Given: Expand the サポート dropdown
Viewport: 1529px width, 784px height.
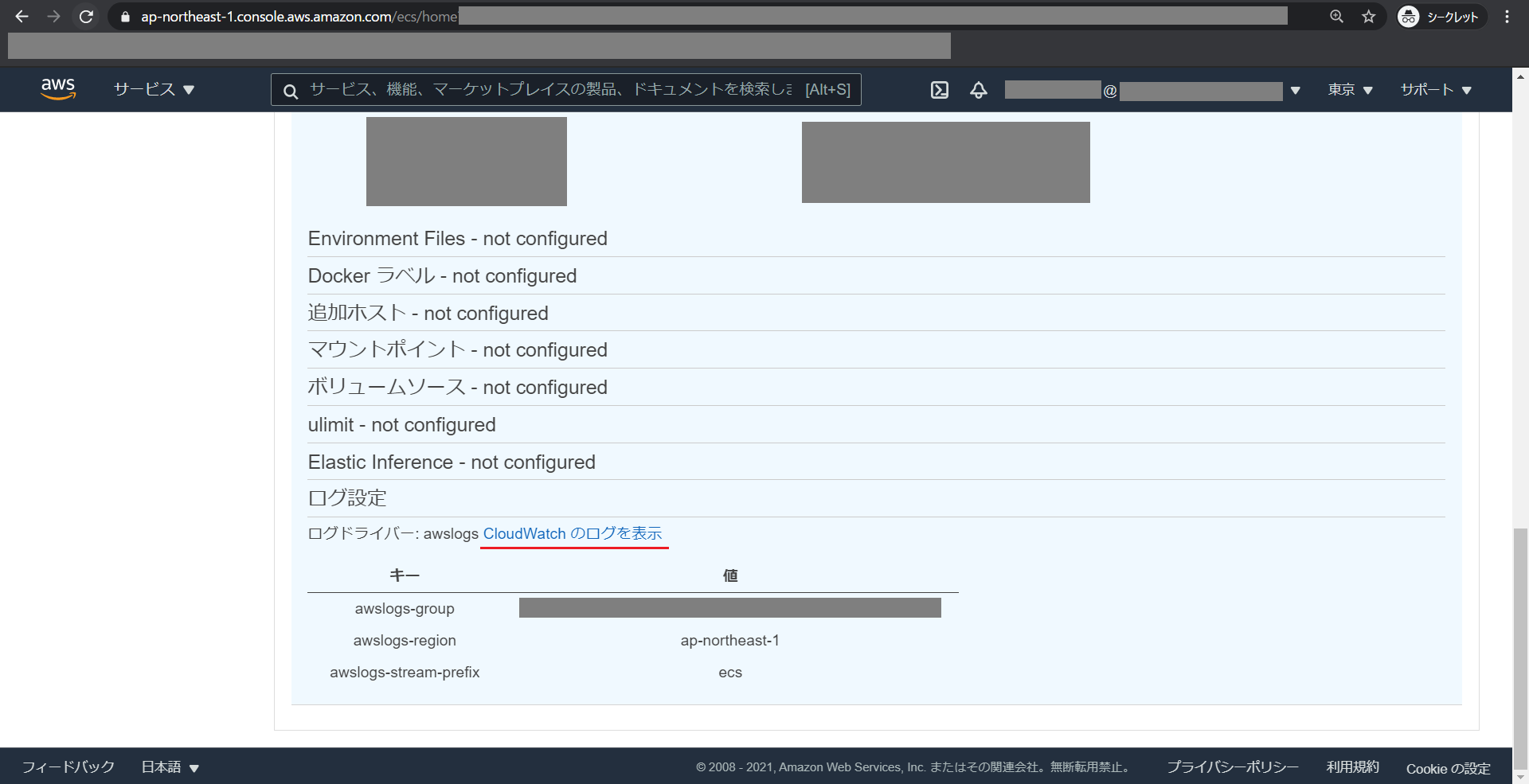Looking at the screenshot, I should coord(1433,90).
